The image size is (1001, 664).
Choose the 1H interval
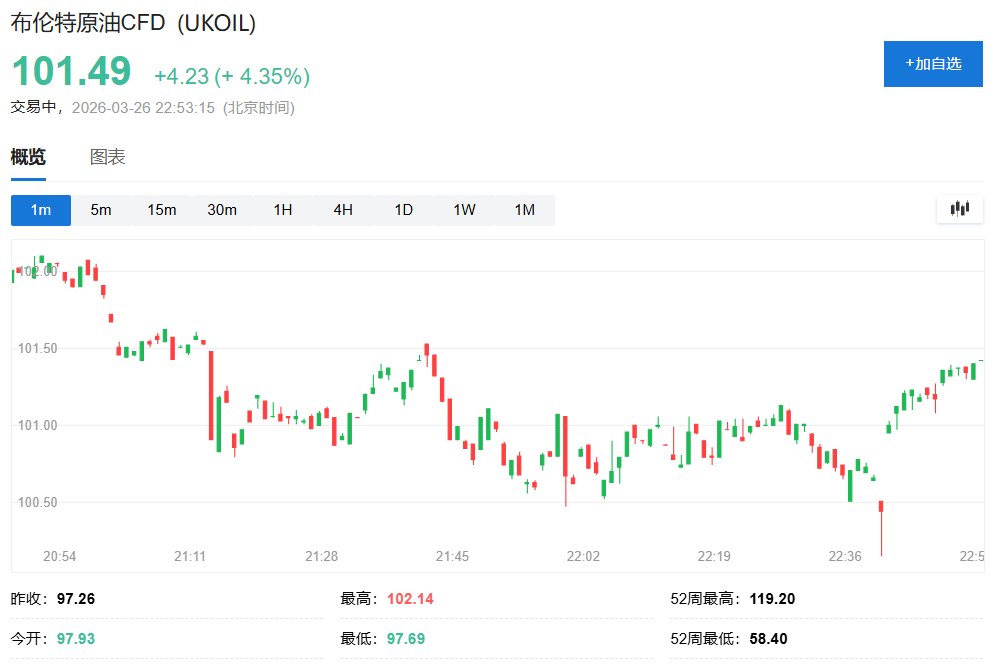283,210
